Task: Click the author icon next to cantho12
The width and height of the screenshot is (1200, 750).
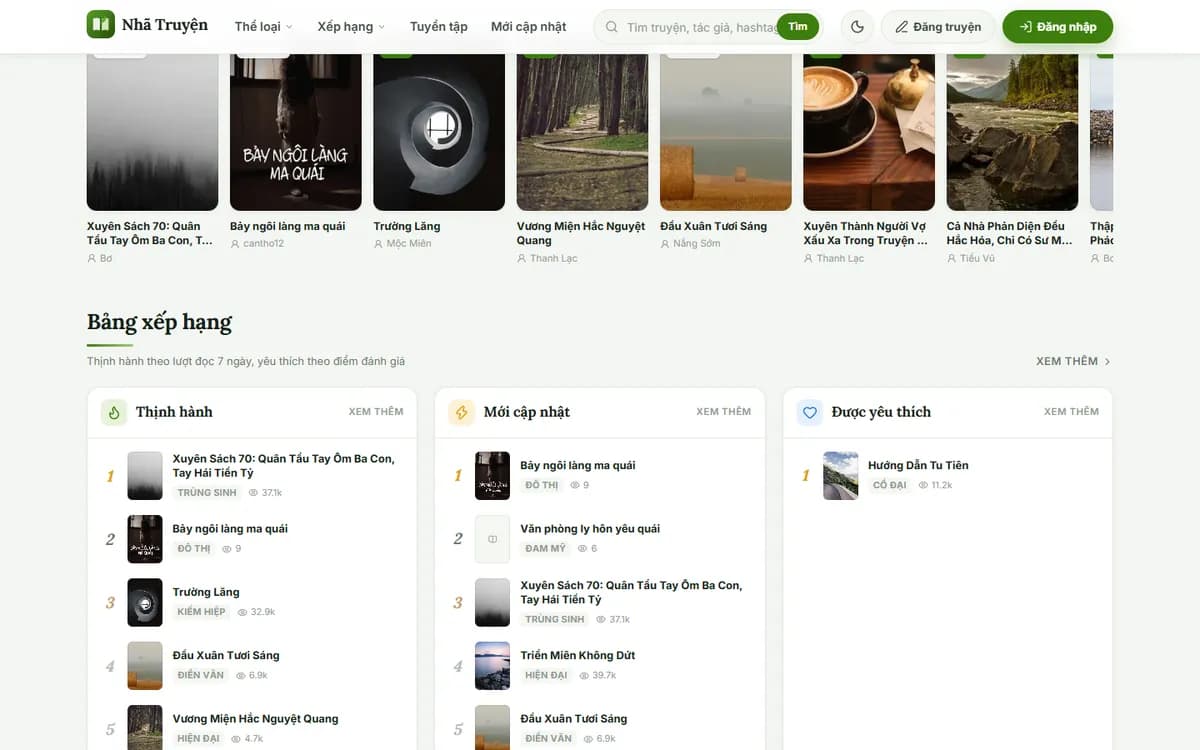Action: point(235,244)
